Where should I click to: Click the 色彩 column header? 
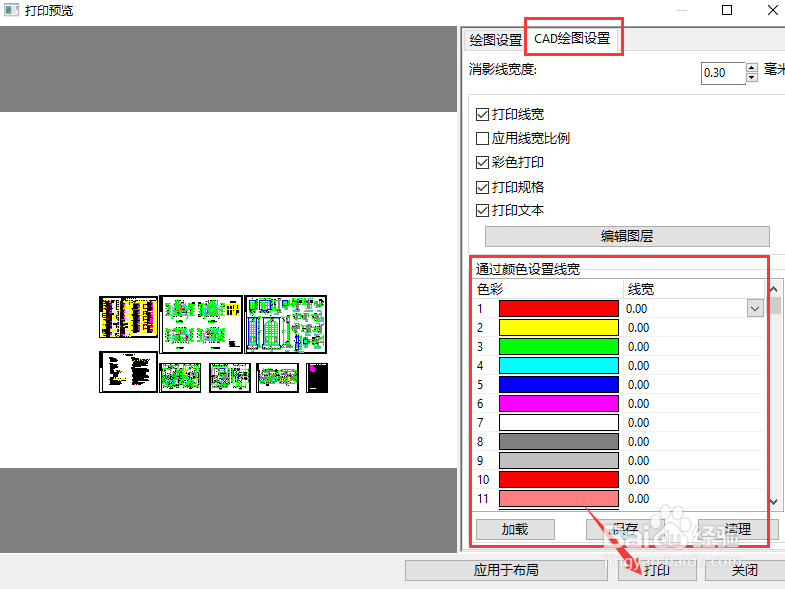(548, 289)
